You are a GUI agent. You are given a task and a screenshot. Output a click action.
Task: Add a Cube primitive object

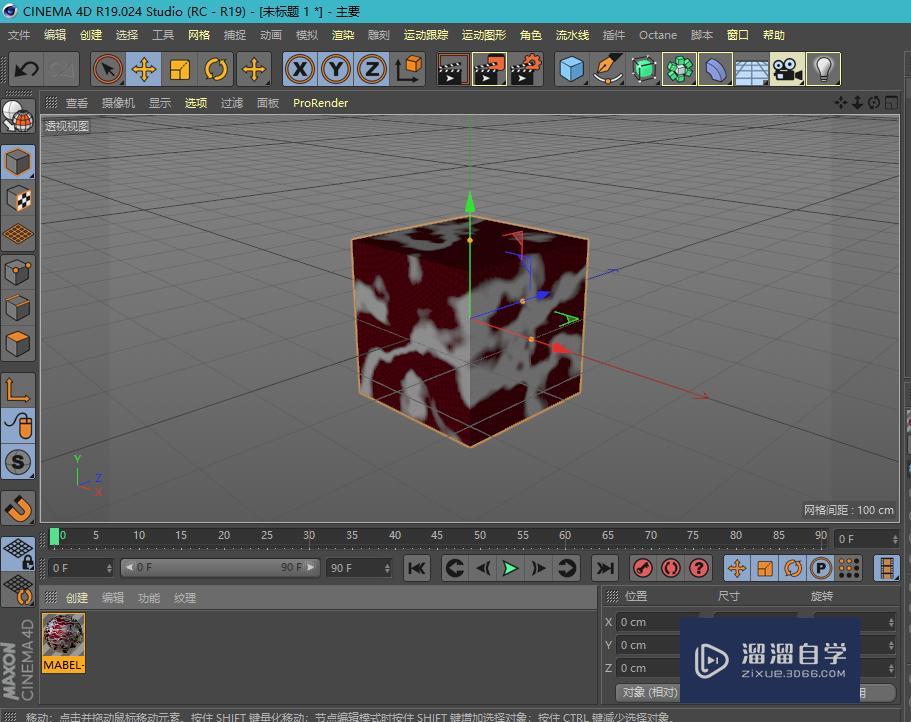click(572, 69)
